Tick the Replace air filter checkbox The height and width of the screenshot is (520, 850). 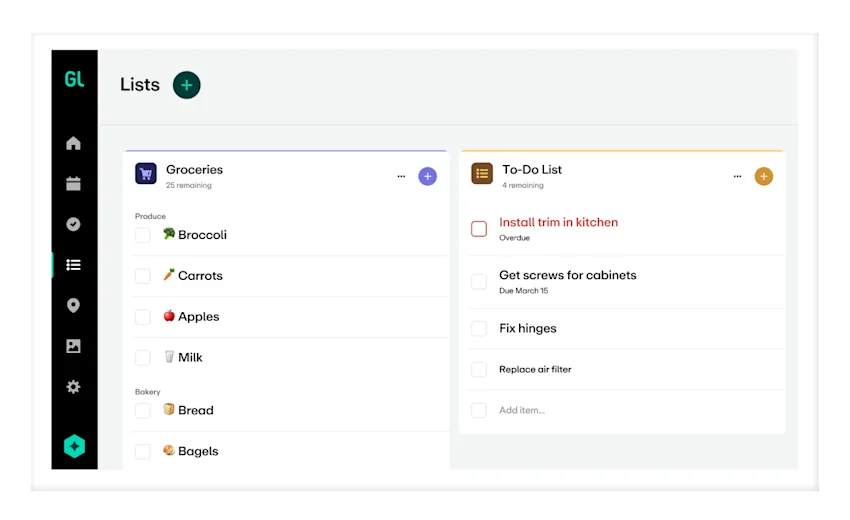point(479,369)
